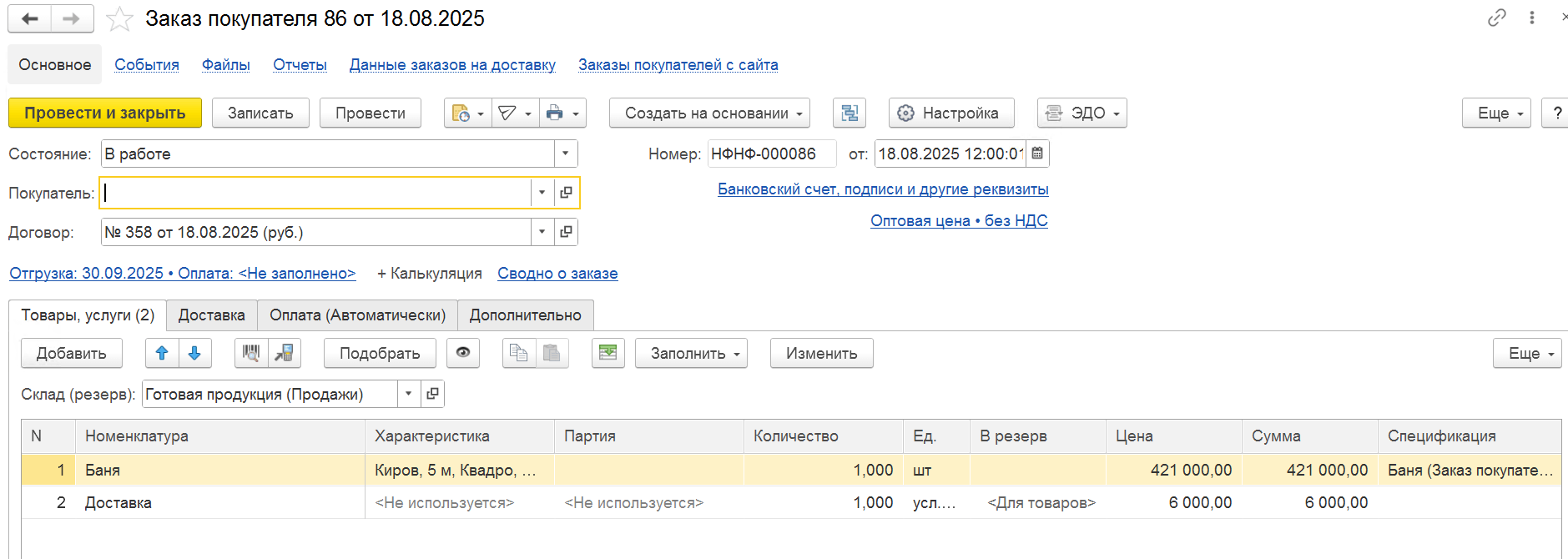Expand the Покупатель dropdown list
This screenshot has height=559, width=1568.
tap(542, 193)
